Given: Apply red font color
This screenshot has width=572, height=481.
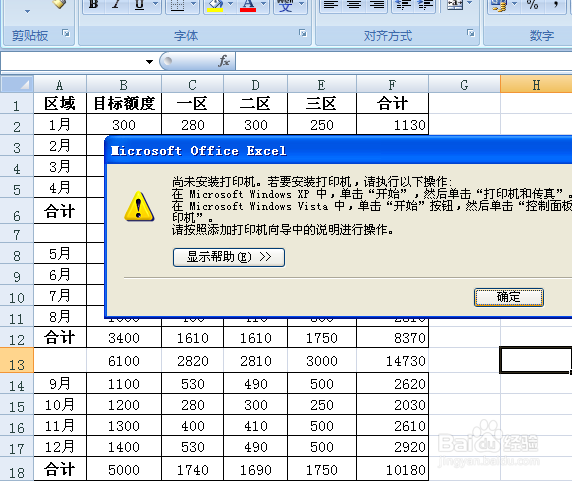Looking at the screenshot, I should pos(248,5).
